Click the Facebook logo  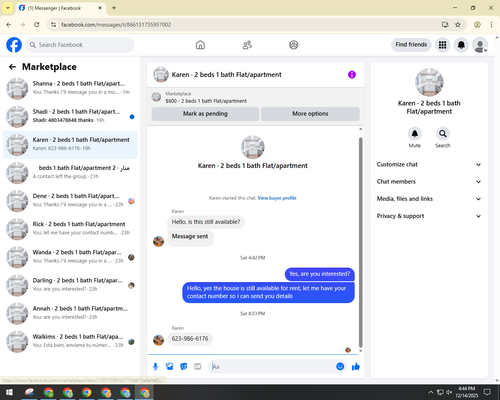(14, 45)
